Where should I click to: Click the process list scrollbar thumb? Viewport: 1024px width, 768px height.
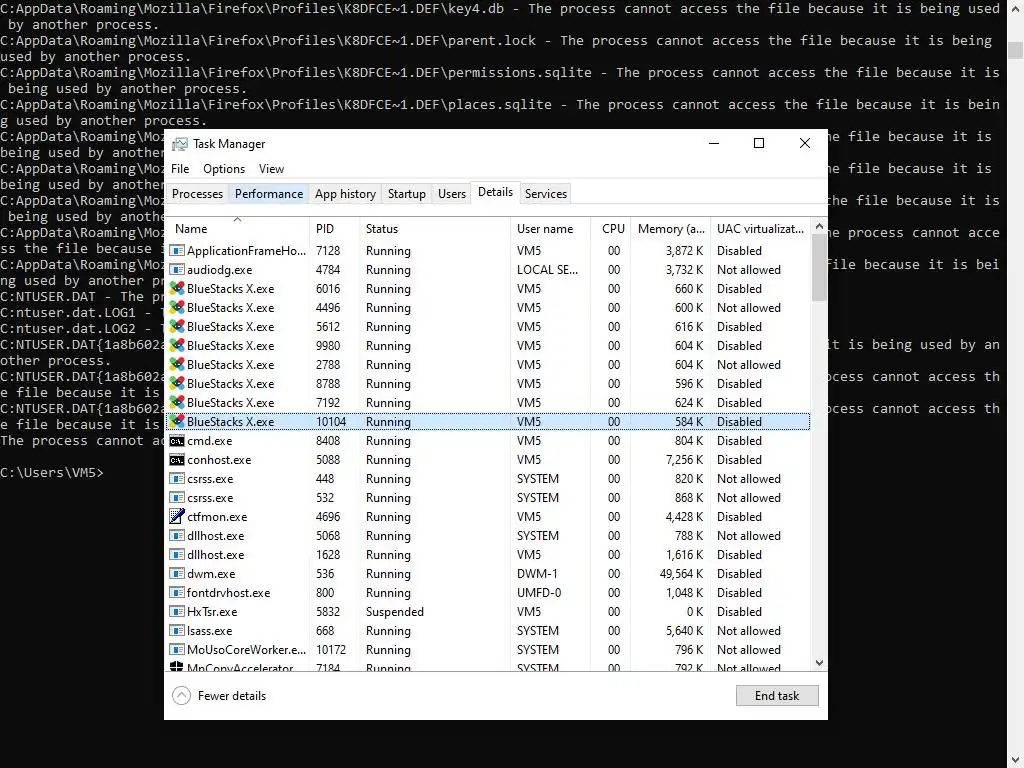(x=819, y=268)
